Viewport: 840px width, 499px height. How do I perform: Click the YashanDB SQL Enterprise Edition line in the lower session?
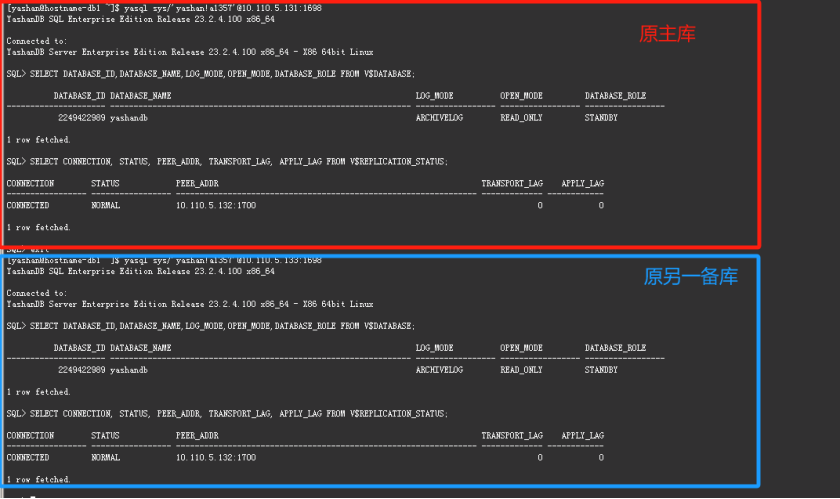(140, 272)
